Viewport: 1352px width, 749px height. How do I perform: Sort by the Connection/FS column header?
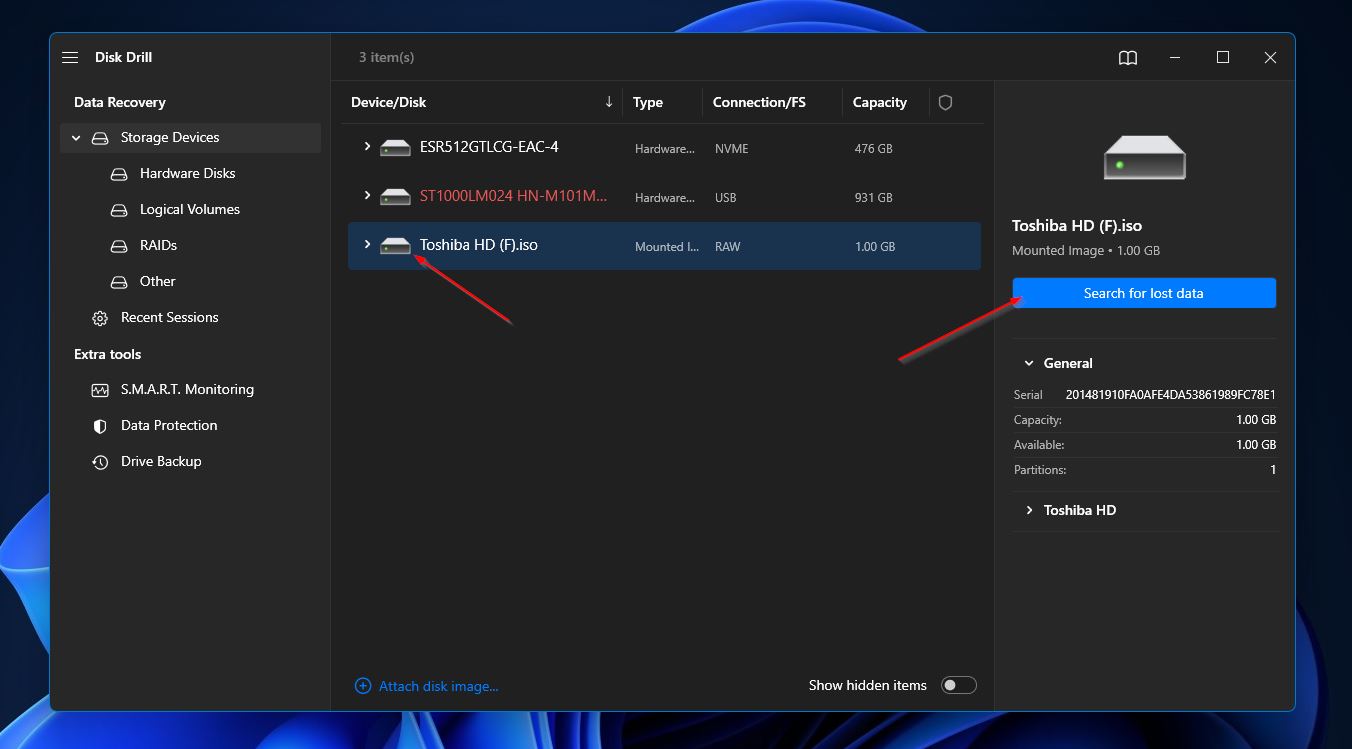coord(759,102)
